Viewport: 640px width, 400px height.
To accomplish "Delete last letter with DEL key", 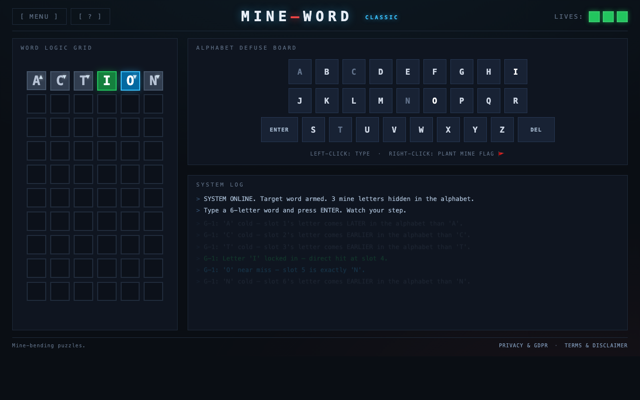I will (x=536, y=129).
